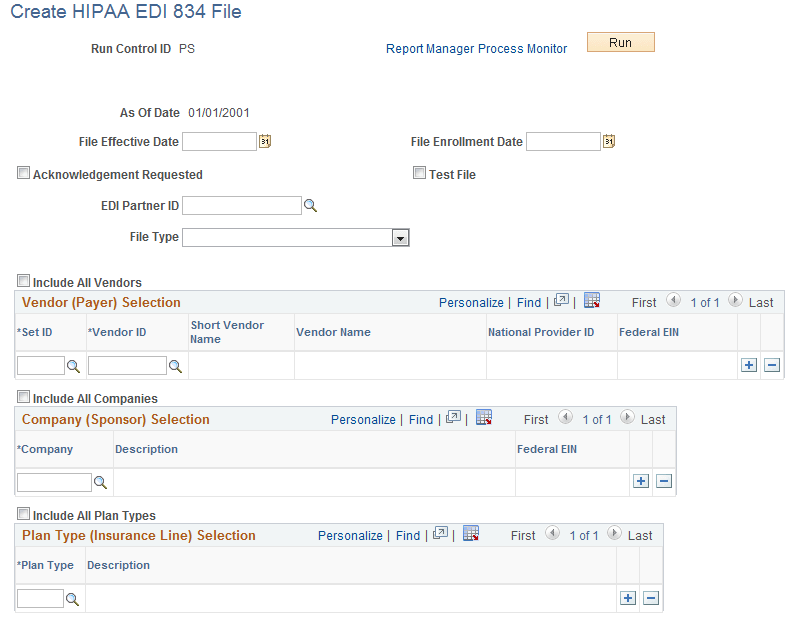Go to previous row in Plan Type Selection
This screenshot has height=618, width=790.
[553, 533]
